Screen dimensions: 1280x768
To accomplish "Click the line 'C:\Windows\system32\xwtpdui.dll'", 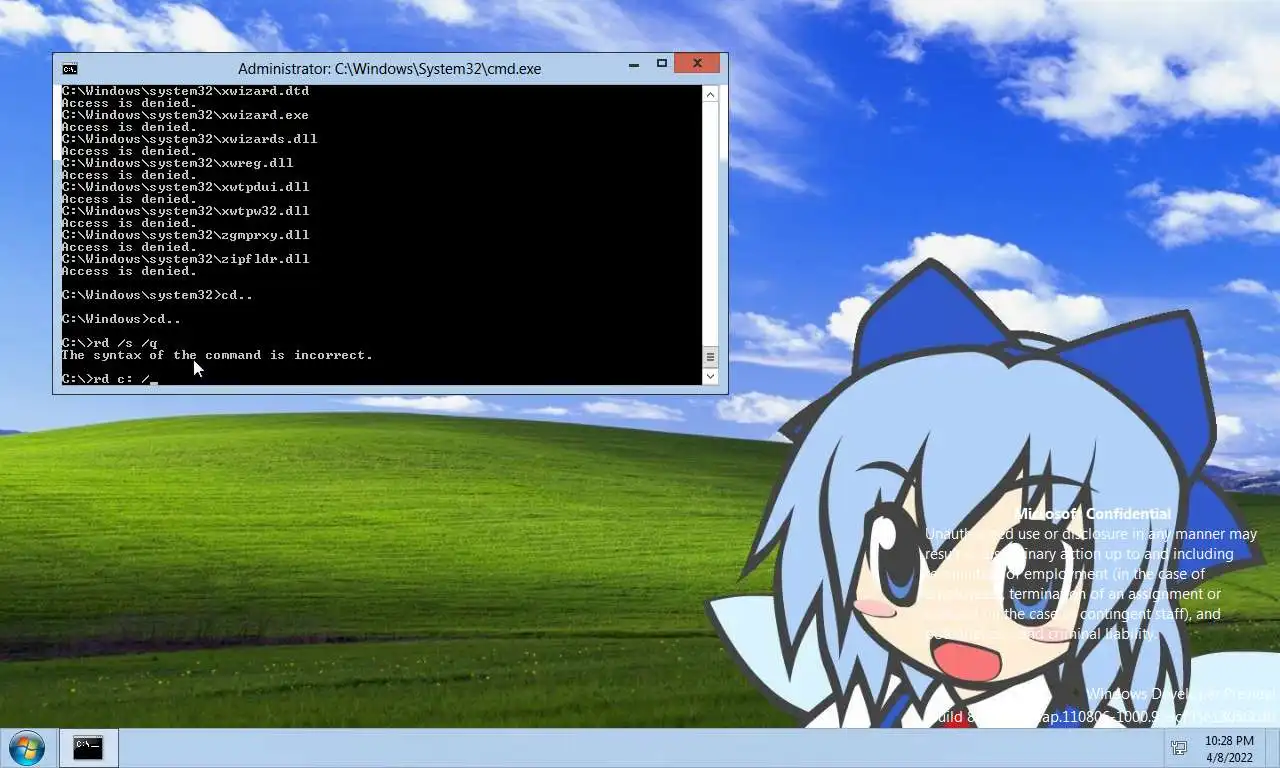I will coord(185,187).
